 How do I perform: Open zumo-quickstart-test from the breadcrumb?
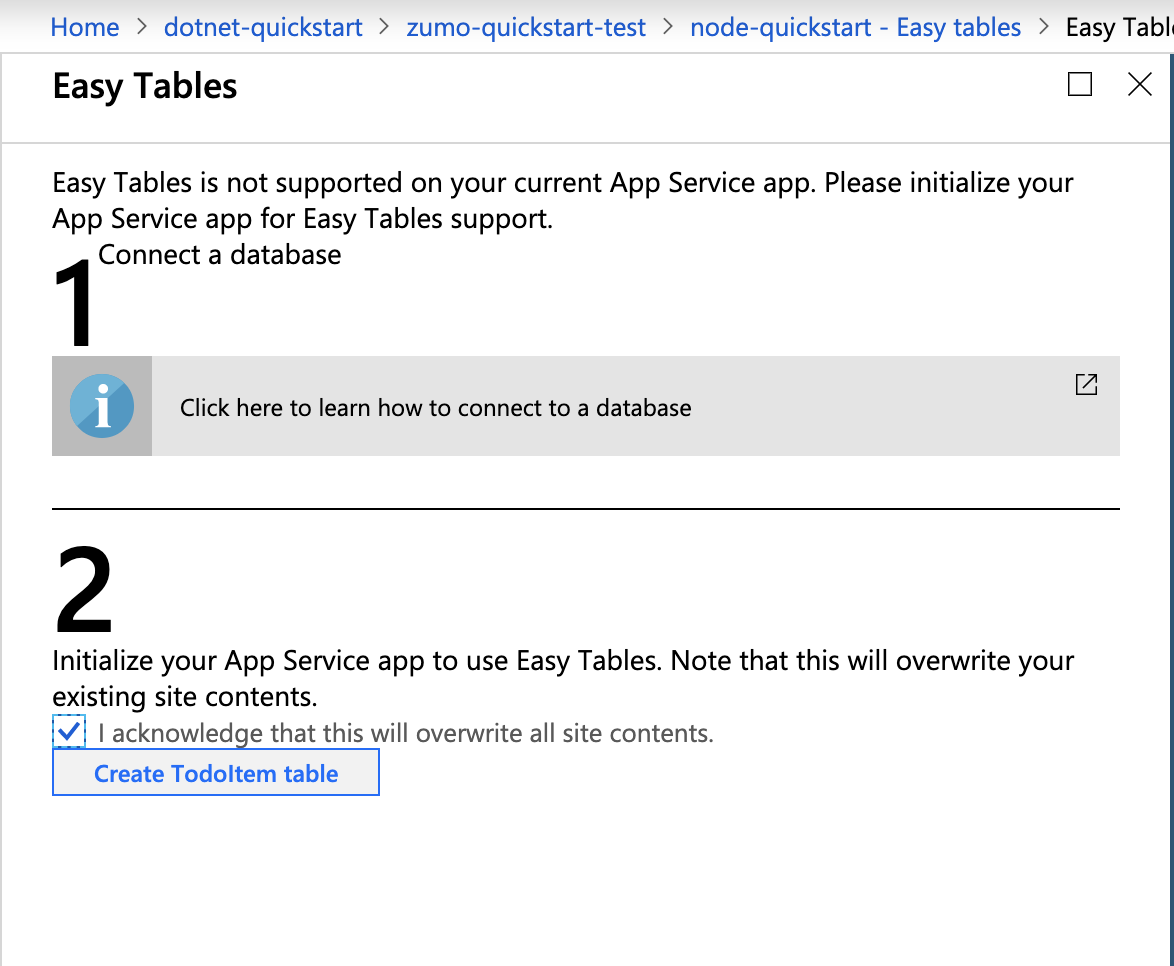pyautogui.click(x=527, y=27)
